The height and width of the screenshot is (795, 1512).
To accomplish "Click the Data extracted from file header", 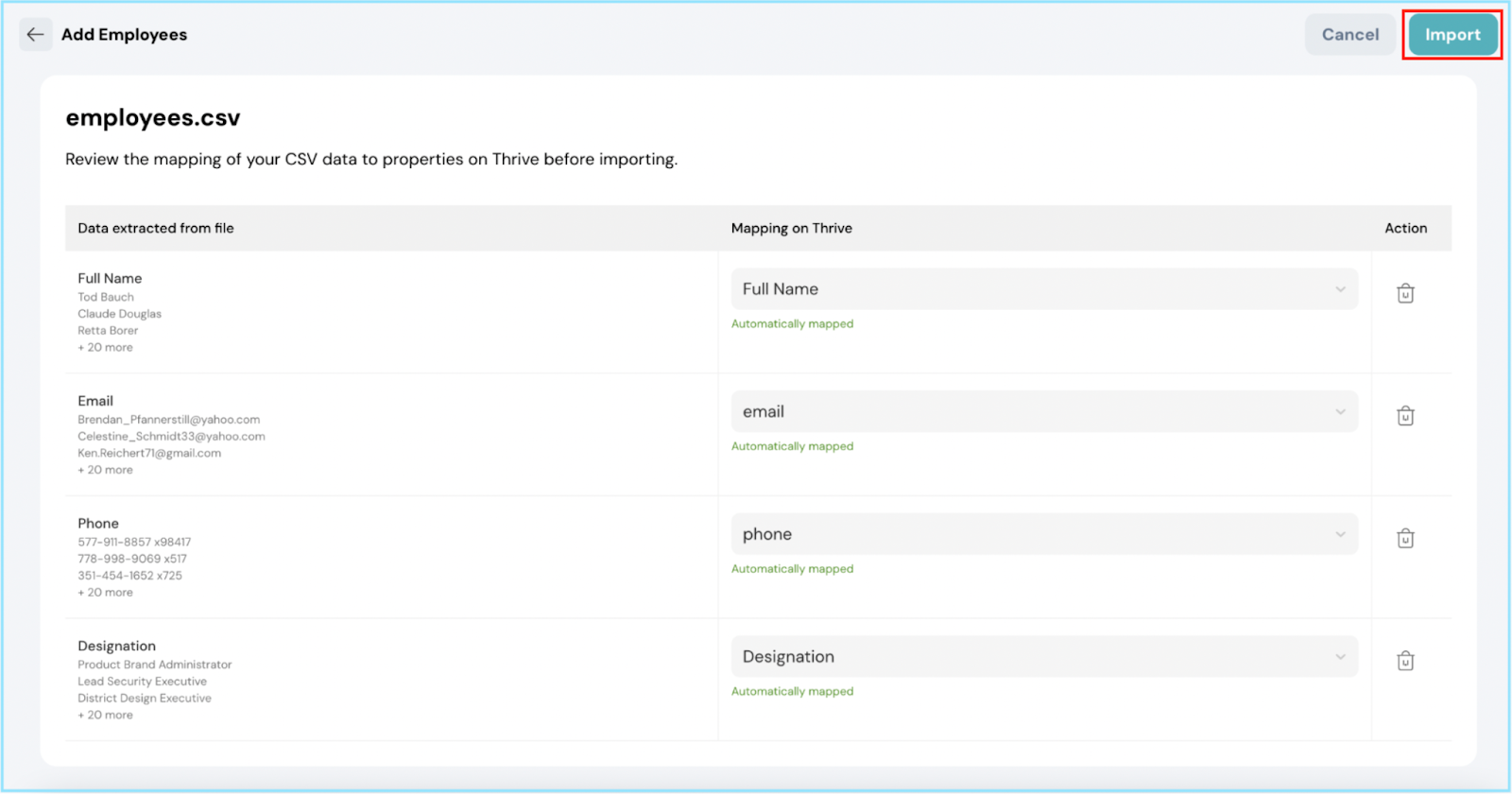I will pyautogui.click(x=156, y=228).
